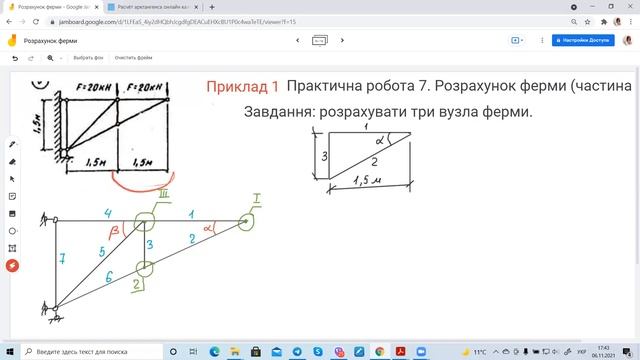The width and height of the screenshot is (640, 360).
Task: Click Очистить фрейм button
Action: (133, 58)
